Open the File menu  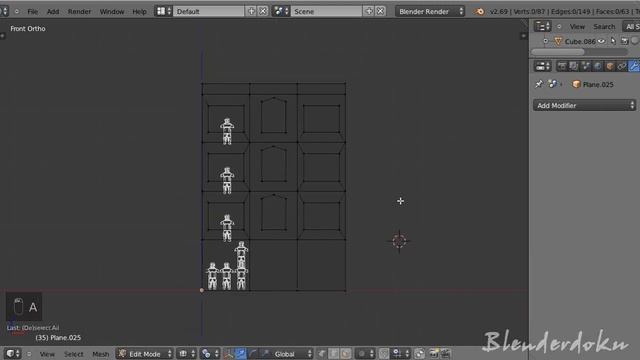click(32, 11)
